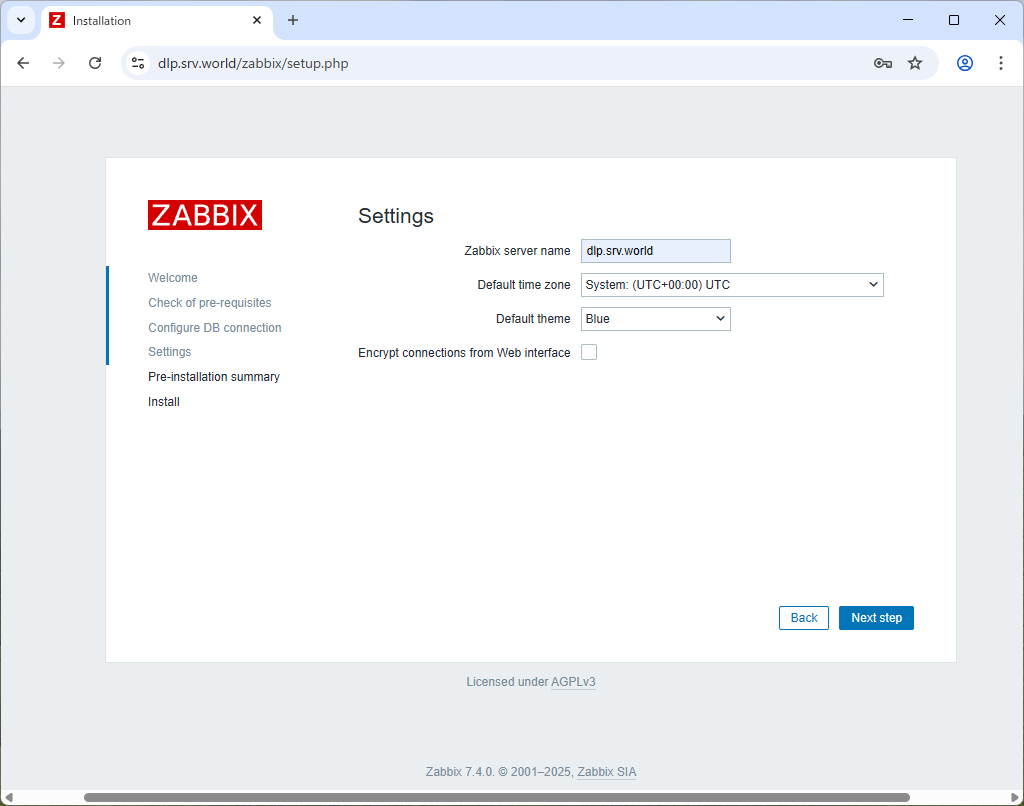This screenshot has height=806, width=1024.
Task: Open site information via the tune icon
Action: pos(137,62)
